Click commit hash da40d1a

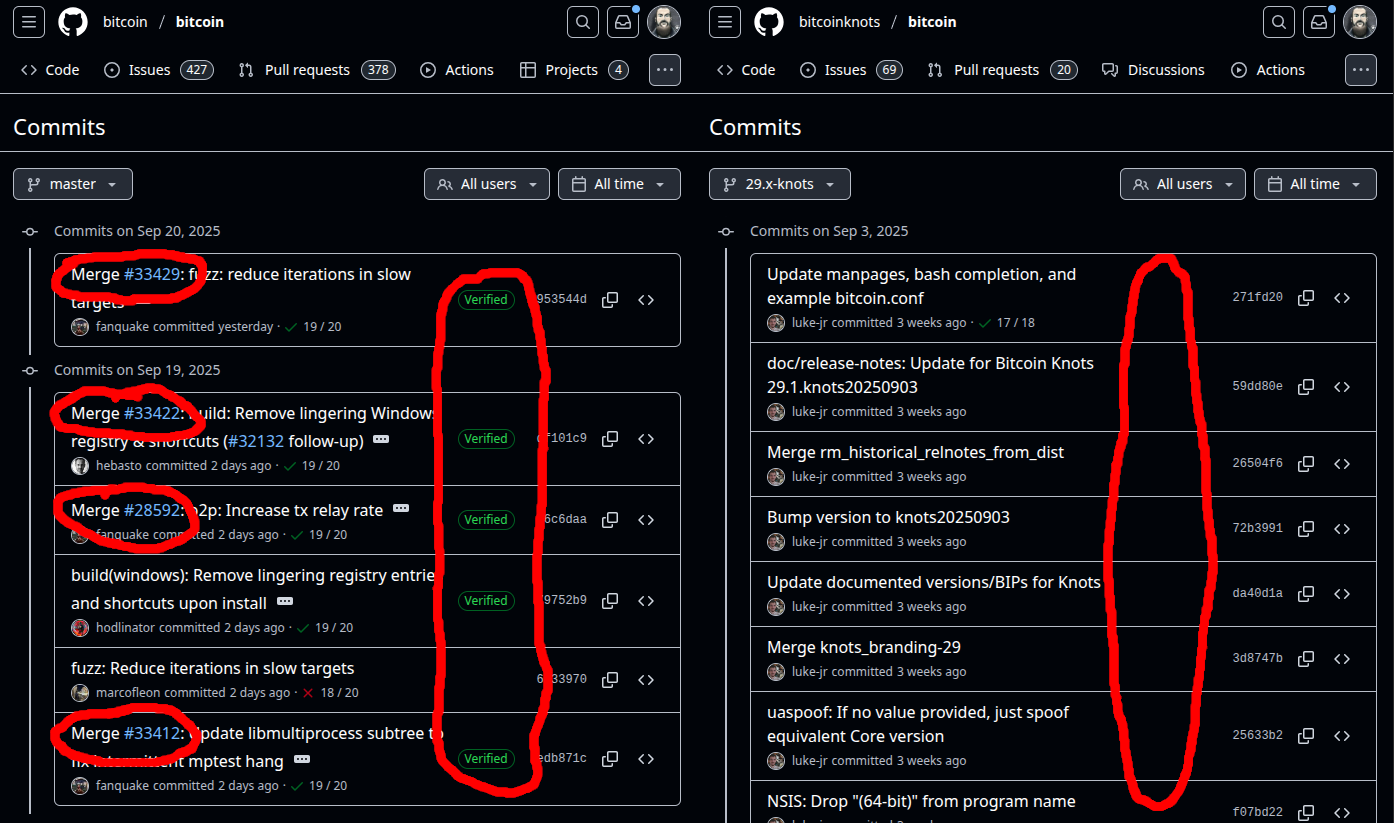(1257, 594)
